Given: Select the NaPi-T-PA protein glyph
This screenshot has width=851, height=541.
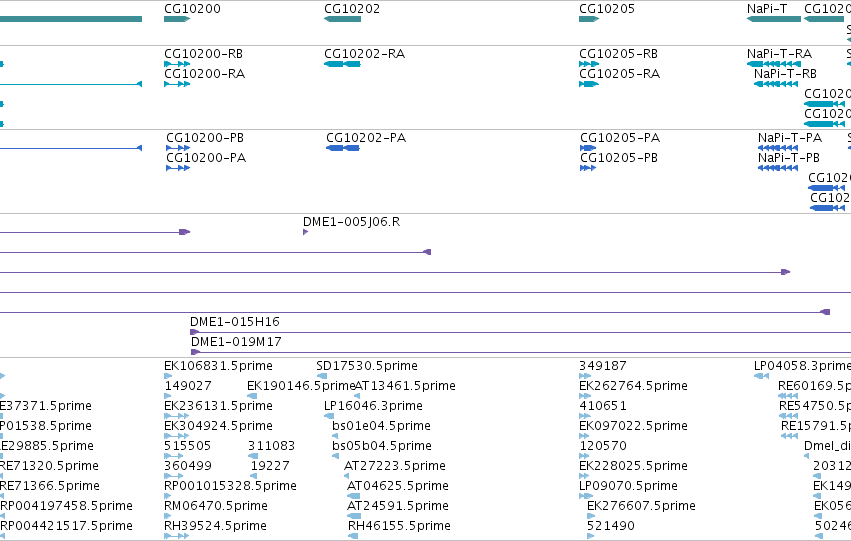Looking at the screenshot, I should [778, 148].
